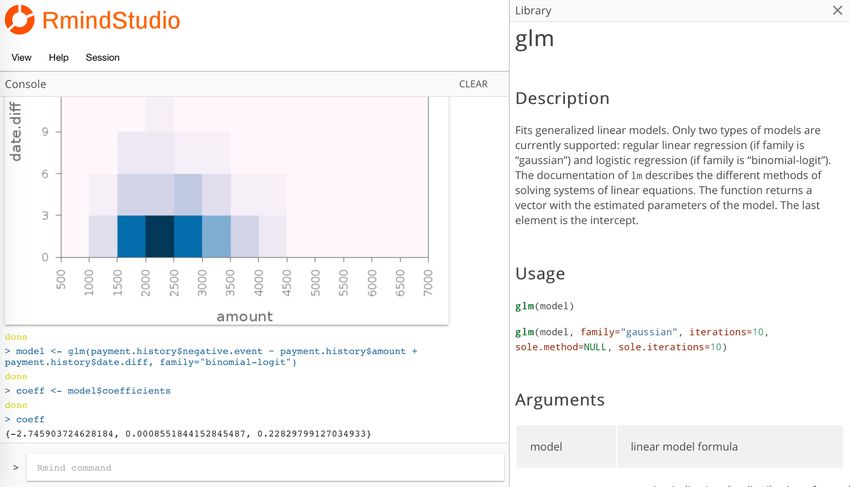The width and height of the screenshot is (850, 487).
Task: Click the 9 y-axis tick label
Action: [45, 132]
